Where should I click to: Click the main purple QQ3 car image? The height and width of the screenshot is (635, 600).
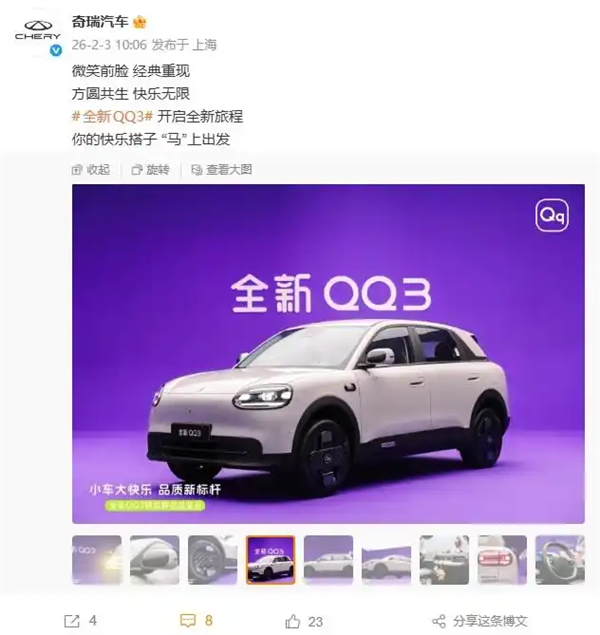pos(328,354)
